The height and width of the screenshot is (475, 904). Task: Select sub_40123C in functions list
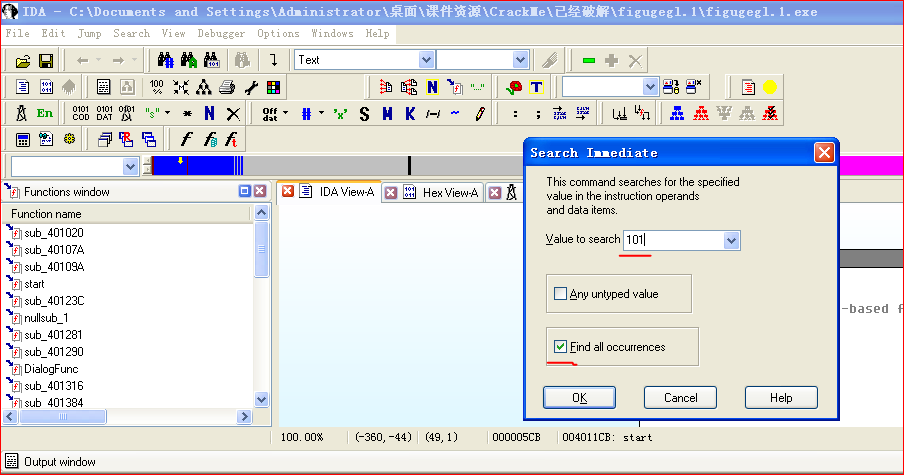pos(54,301)
